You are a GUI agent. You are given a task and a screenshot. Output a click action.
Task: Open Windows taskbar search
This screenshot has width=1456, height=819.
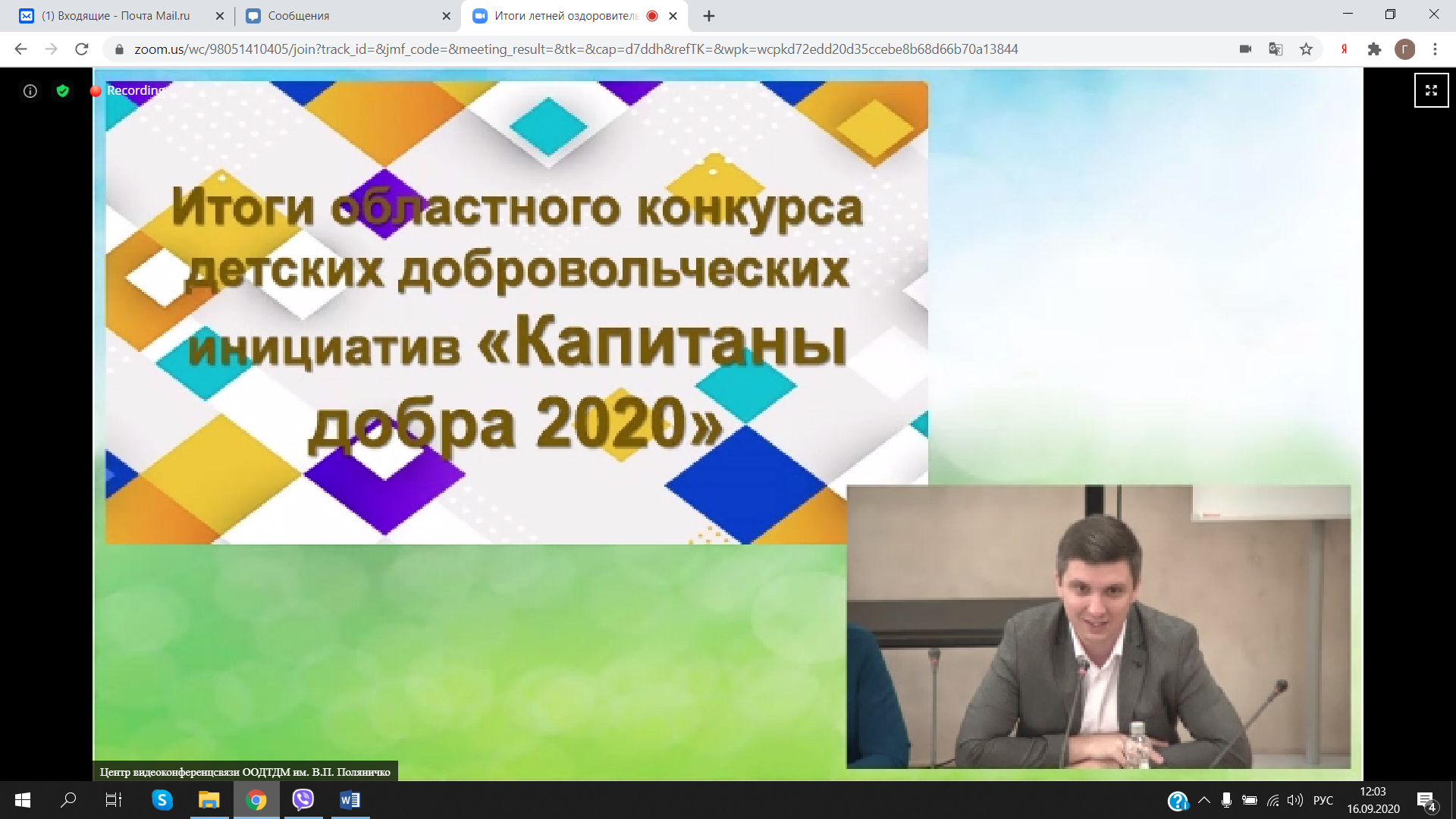(x=68, y=800)
